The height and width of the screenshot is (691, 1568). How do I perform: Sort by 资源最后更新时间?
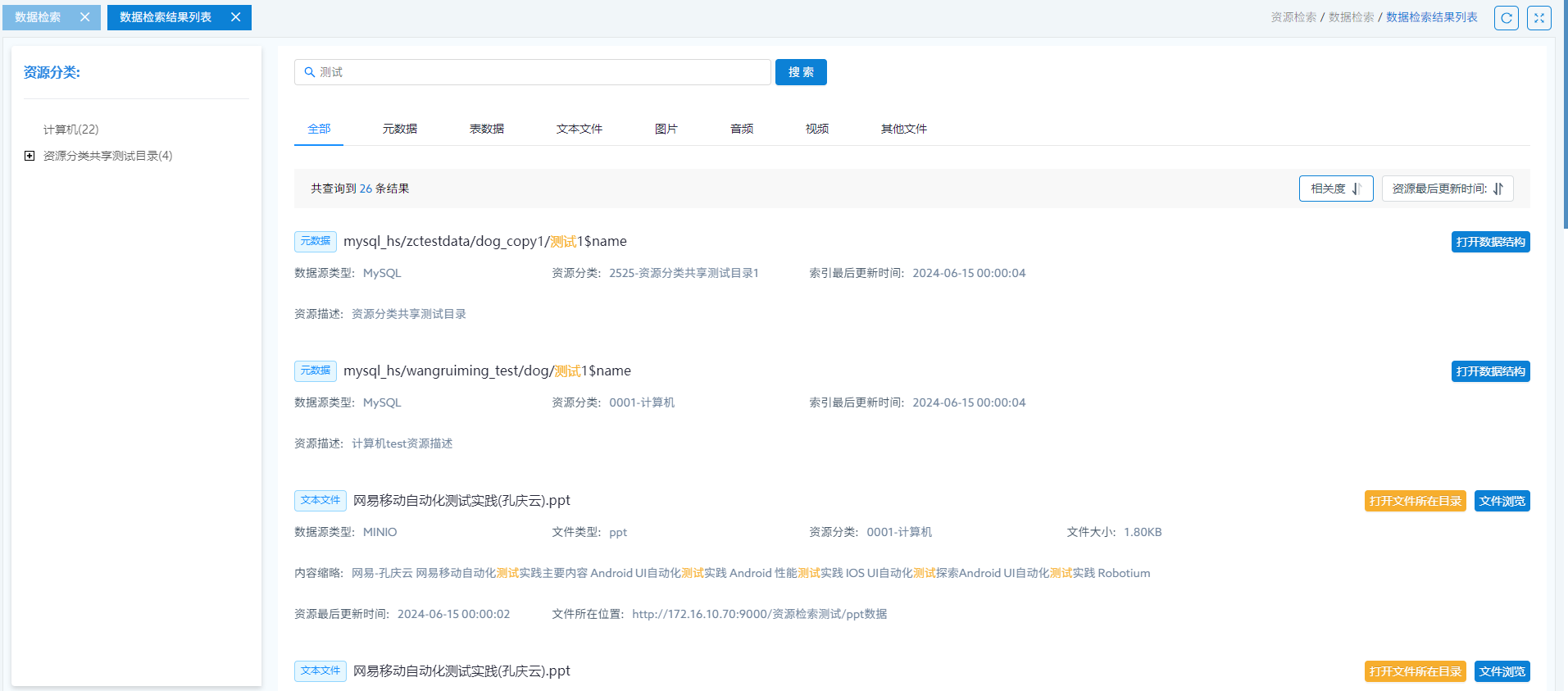point(1448,189)
